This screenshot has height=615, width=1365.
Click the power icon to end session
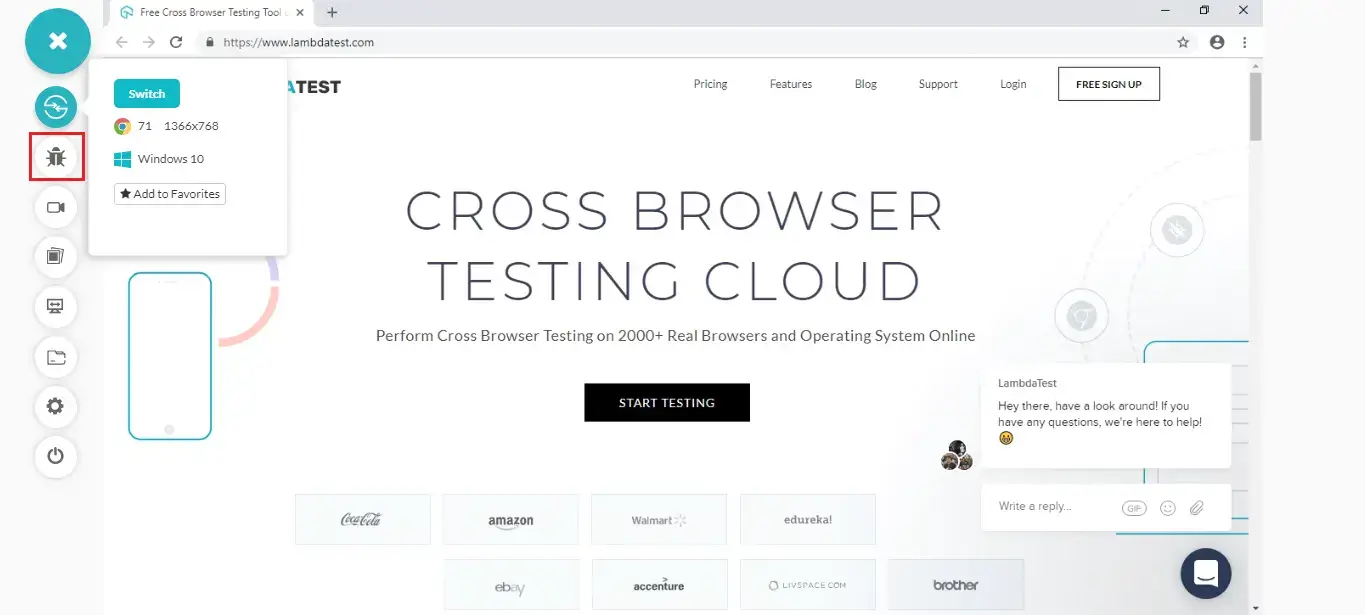[56, 456]
